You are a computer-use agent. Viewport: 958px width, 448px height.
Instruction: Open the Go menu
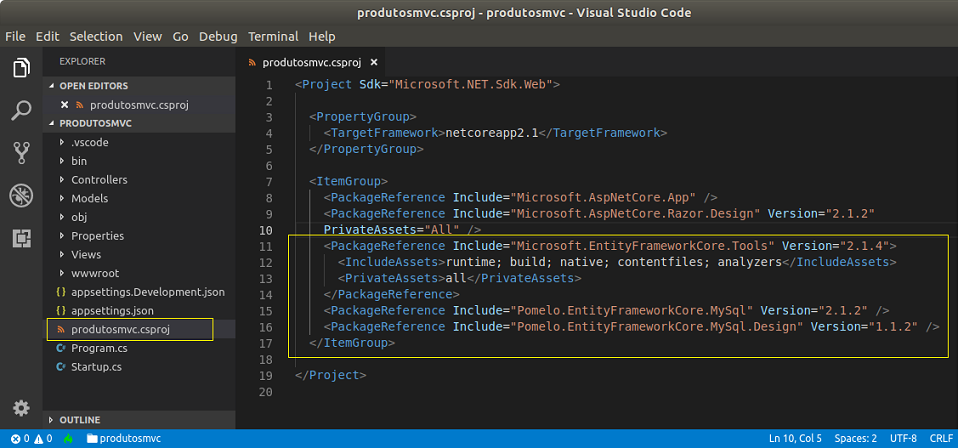(x=180, y=37)
